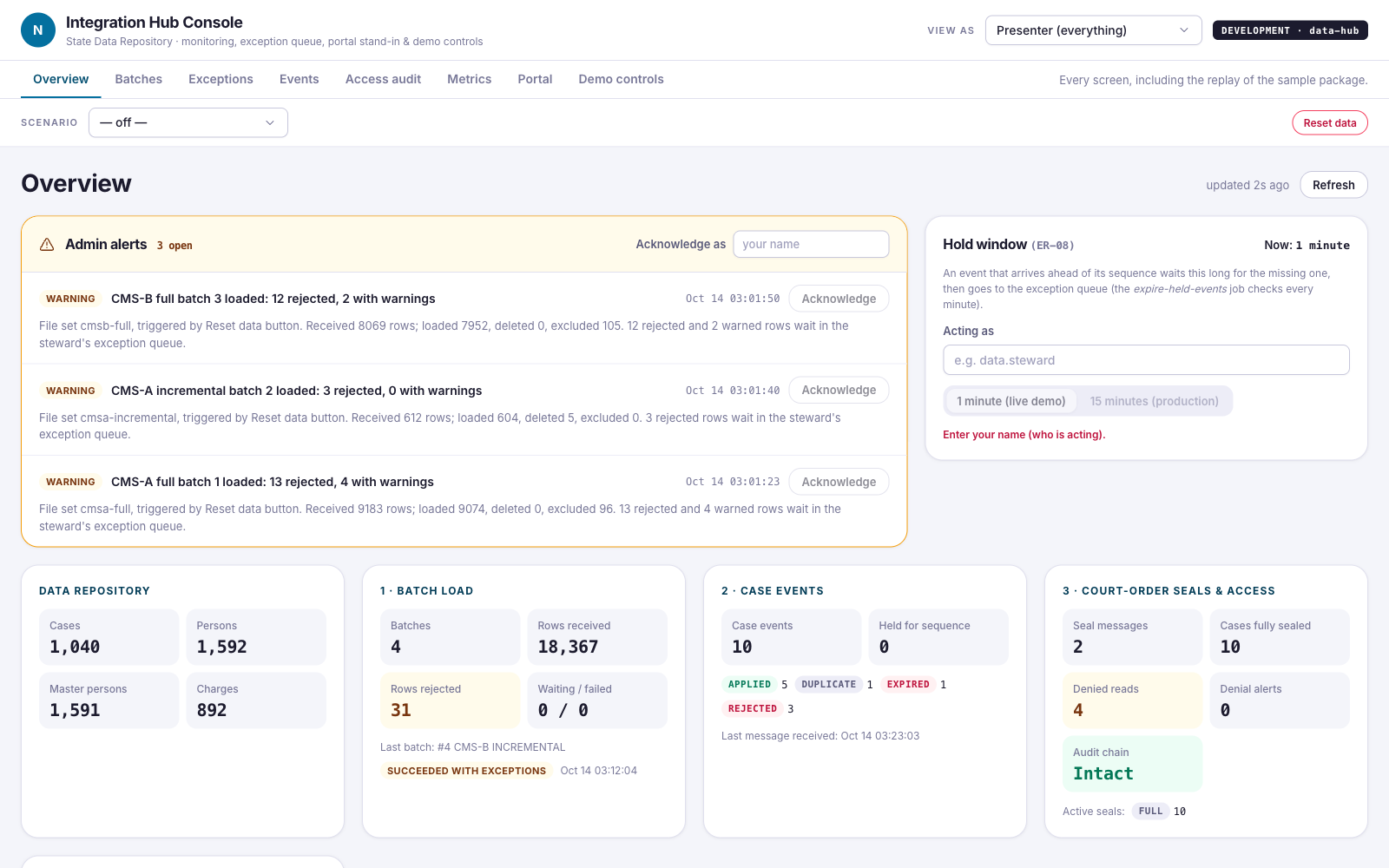Open the Presenter (everything) view selector
The width and height of the screenshot is (1389, 868).
[1093, 30]
